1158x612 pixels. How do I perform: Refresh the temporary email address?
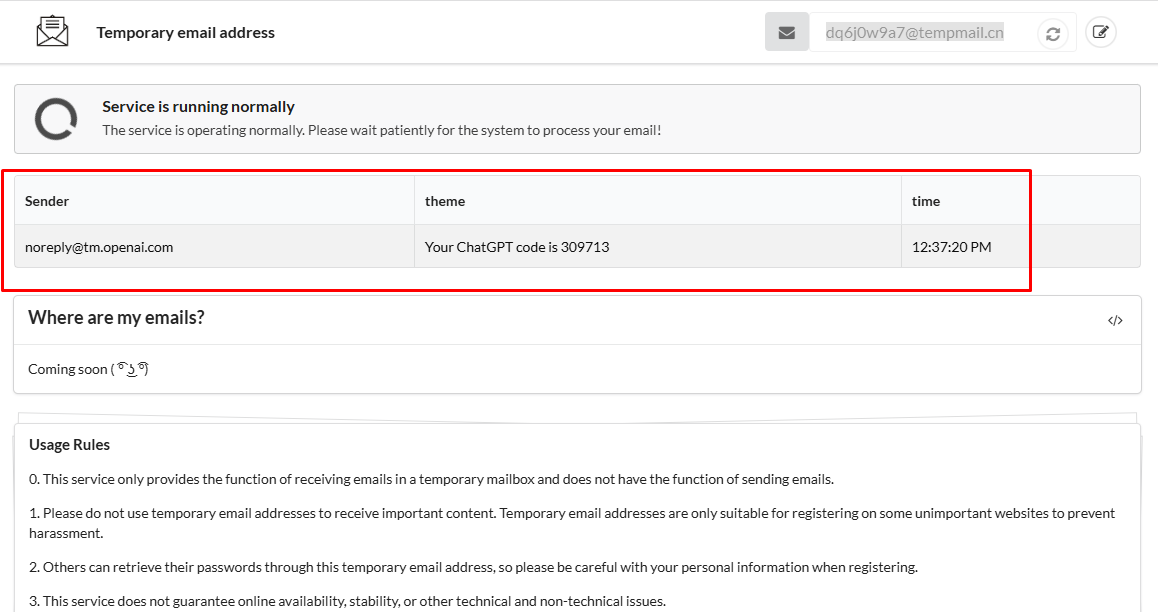point(1053,34)
